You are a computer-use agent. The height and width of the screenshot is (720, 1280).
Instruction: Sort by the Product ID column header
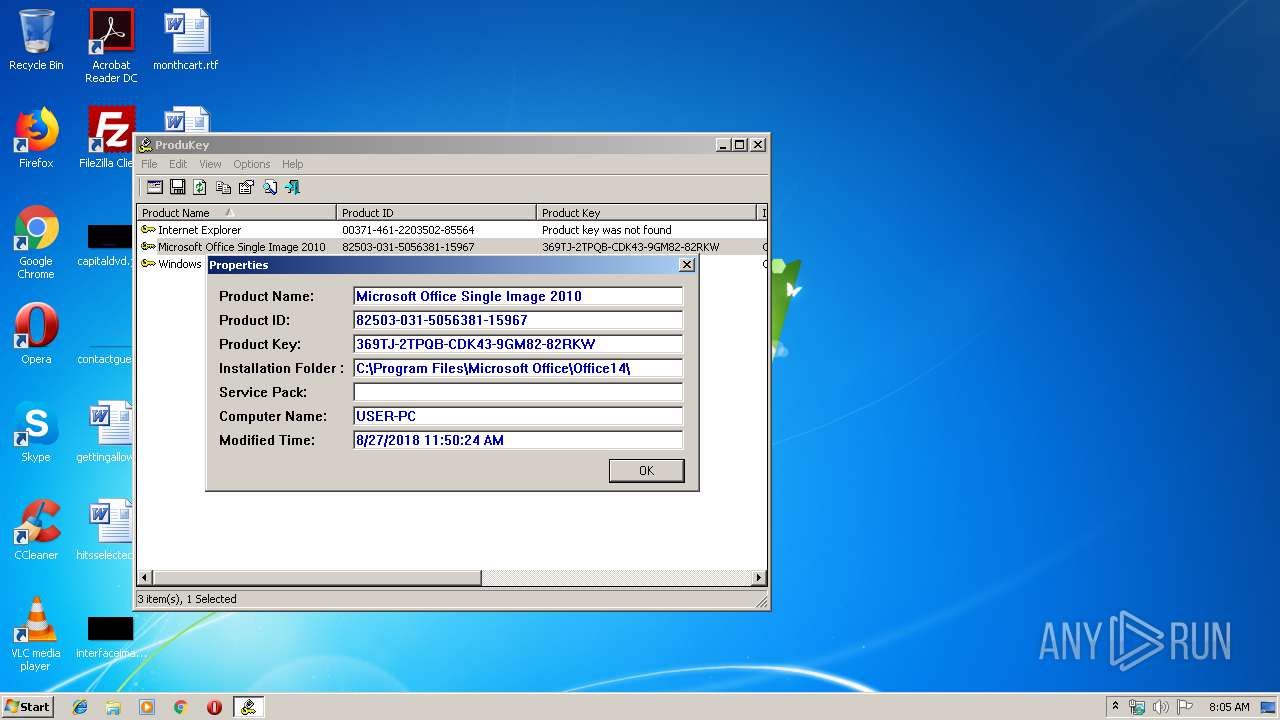(436, 212)
